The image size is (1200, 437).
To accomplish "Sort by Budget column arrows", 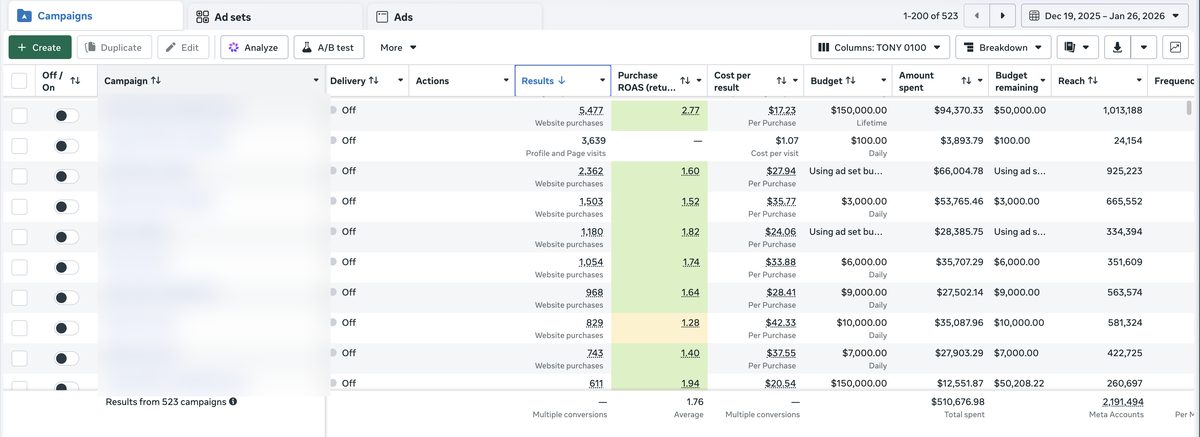I will tap(851, 80).
